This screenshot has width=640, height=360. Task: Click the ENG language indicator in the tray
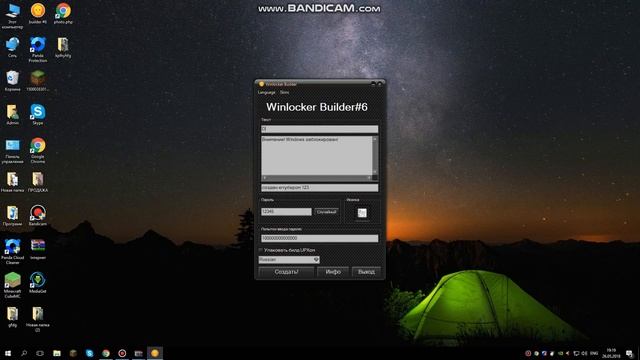[594, 353]
